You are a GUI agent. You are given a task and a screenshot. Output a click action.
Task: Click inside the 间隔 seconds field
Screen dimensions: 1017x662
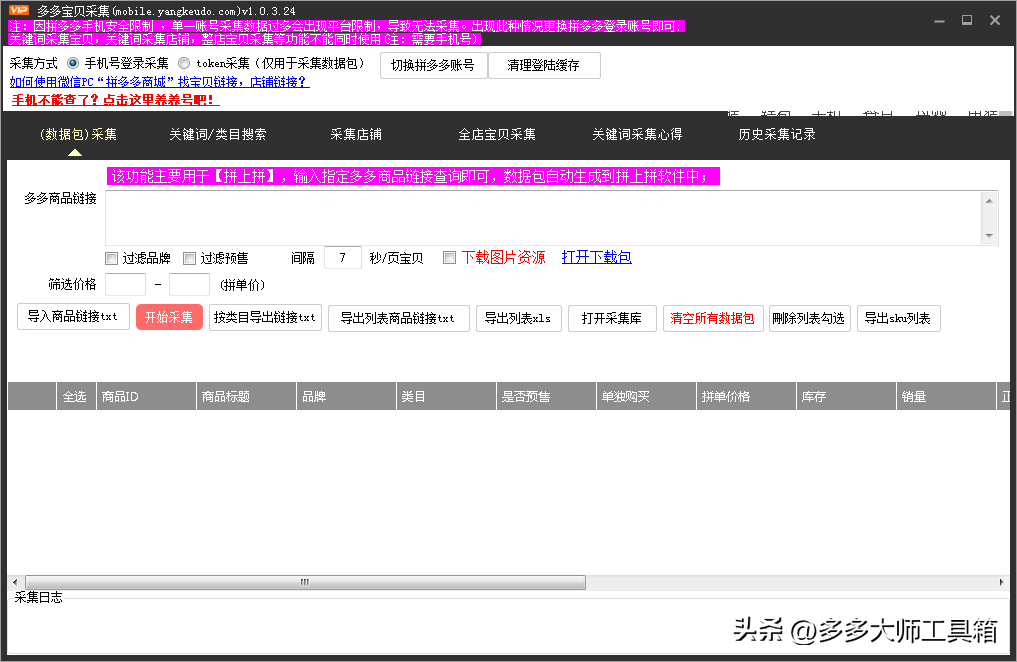[342, 257]
